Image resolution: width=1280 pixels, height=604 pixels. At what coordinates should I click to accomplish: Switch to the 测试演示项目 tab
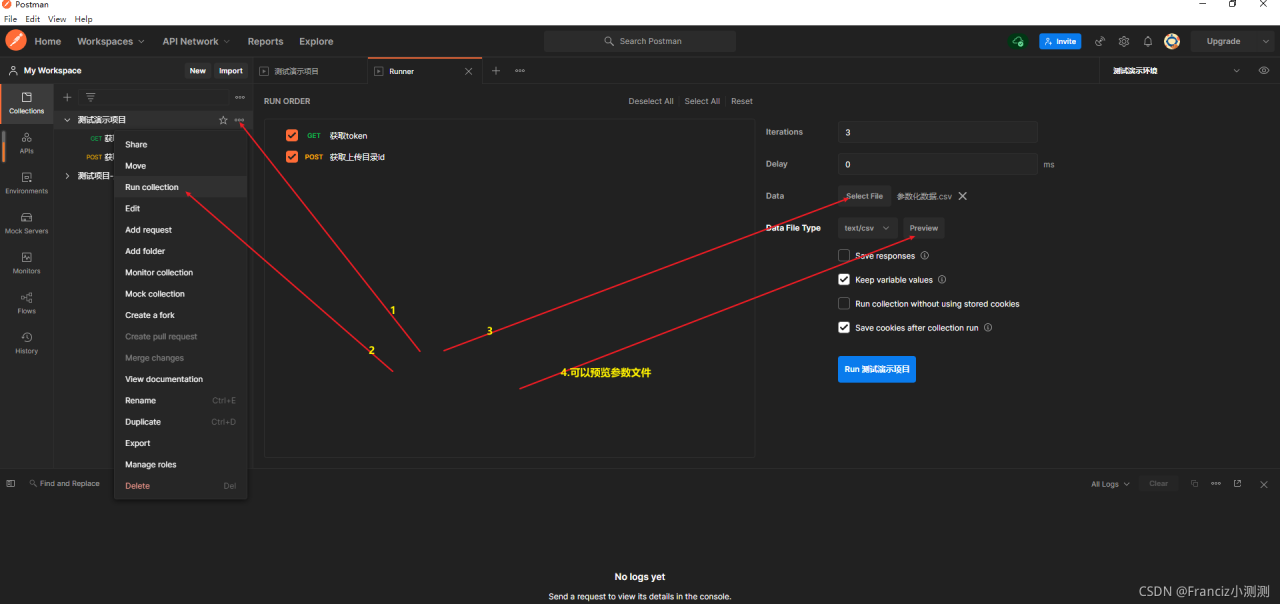(x=308, y=71)
